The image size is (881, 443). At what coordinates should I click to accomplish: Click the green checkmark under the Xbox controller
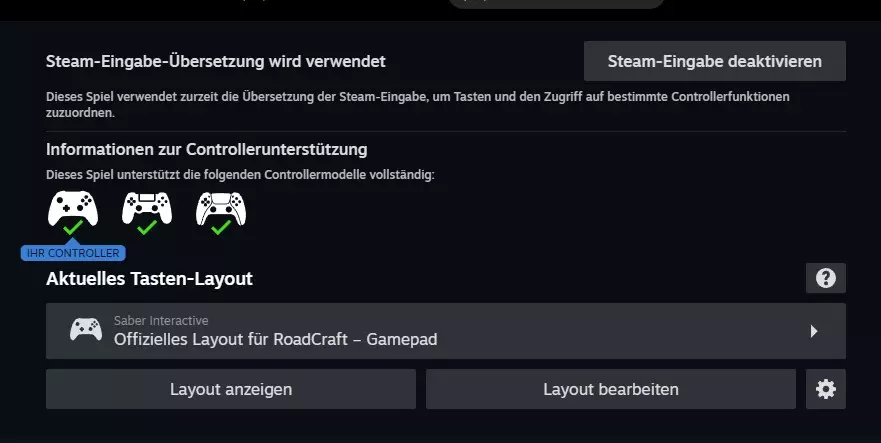73,228
